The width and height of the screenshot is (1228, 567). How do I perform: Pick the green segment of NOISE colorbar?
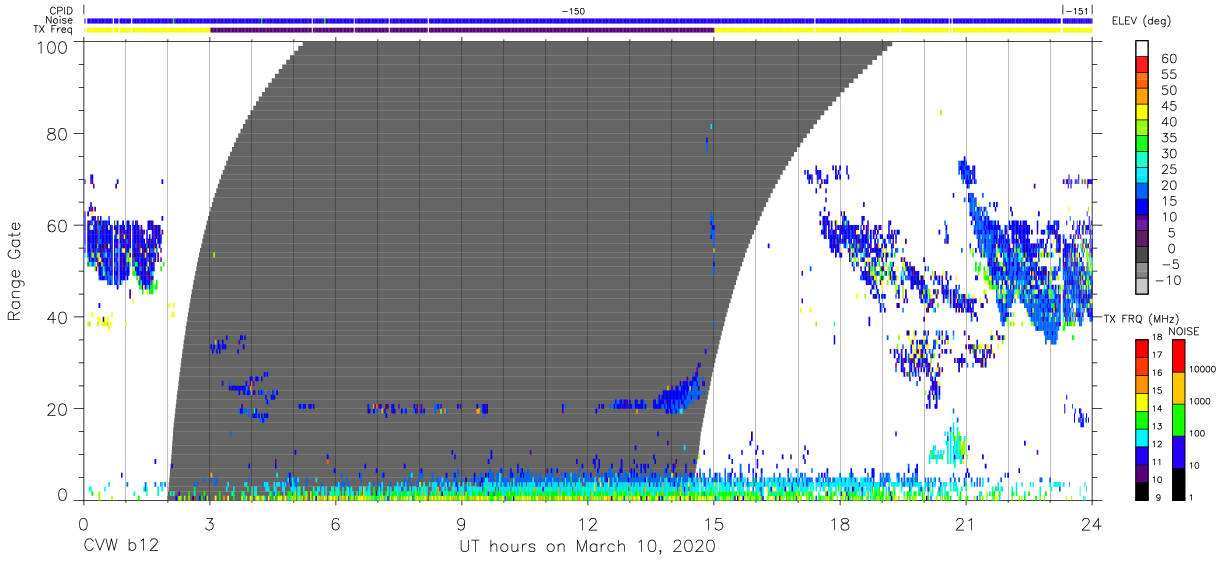1177,419
